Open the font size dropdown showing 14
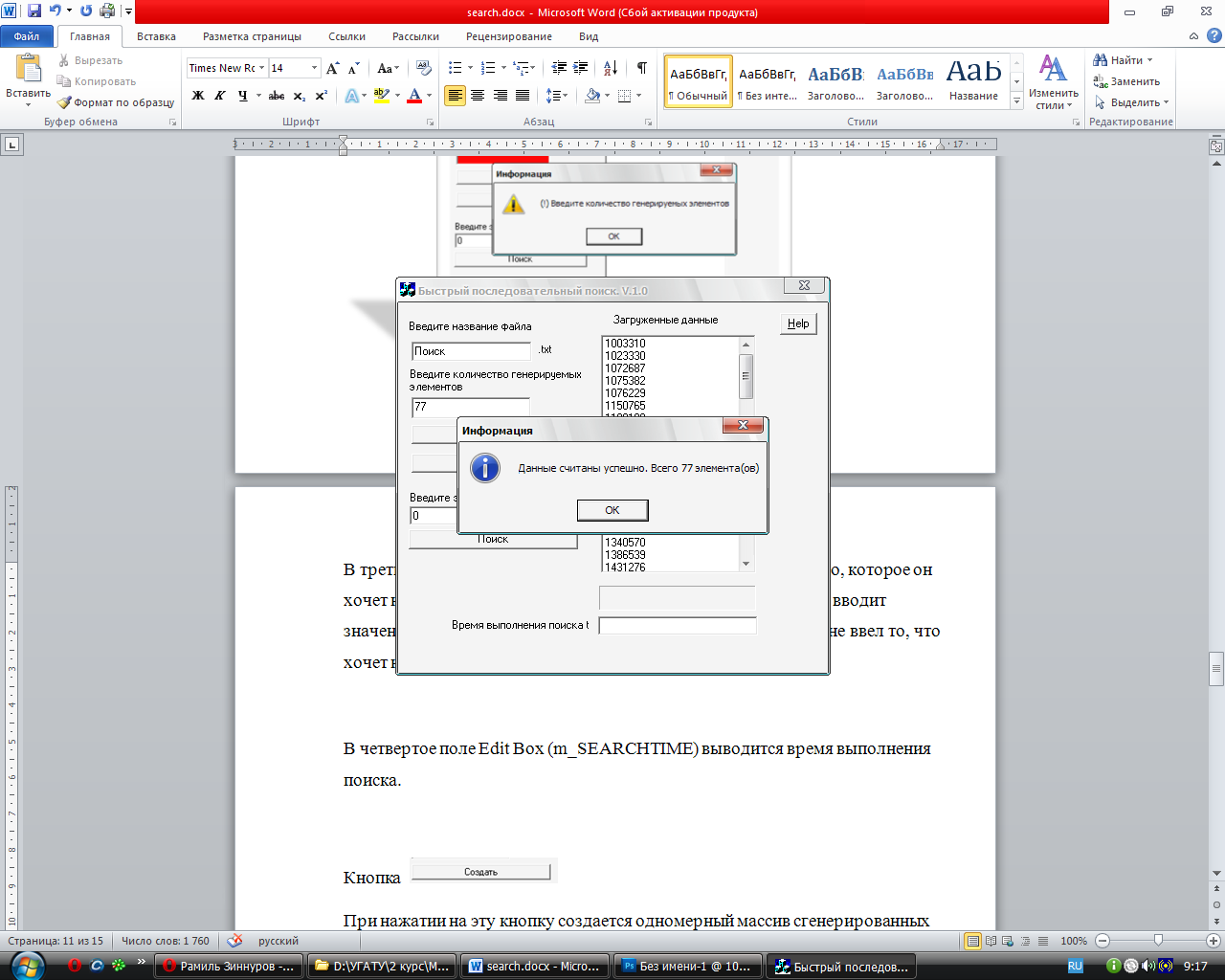 click(x=314, y=68)
